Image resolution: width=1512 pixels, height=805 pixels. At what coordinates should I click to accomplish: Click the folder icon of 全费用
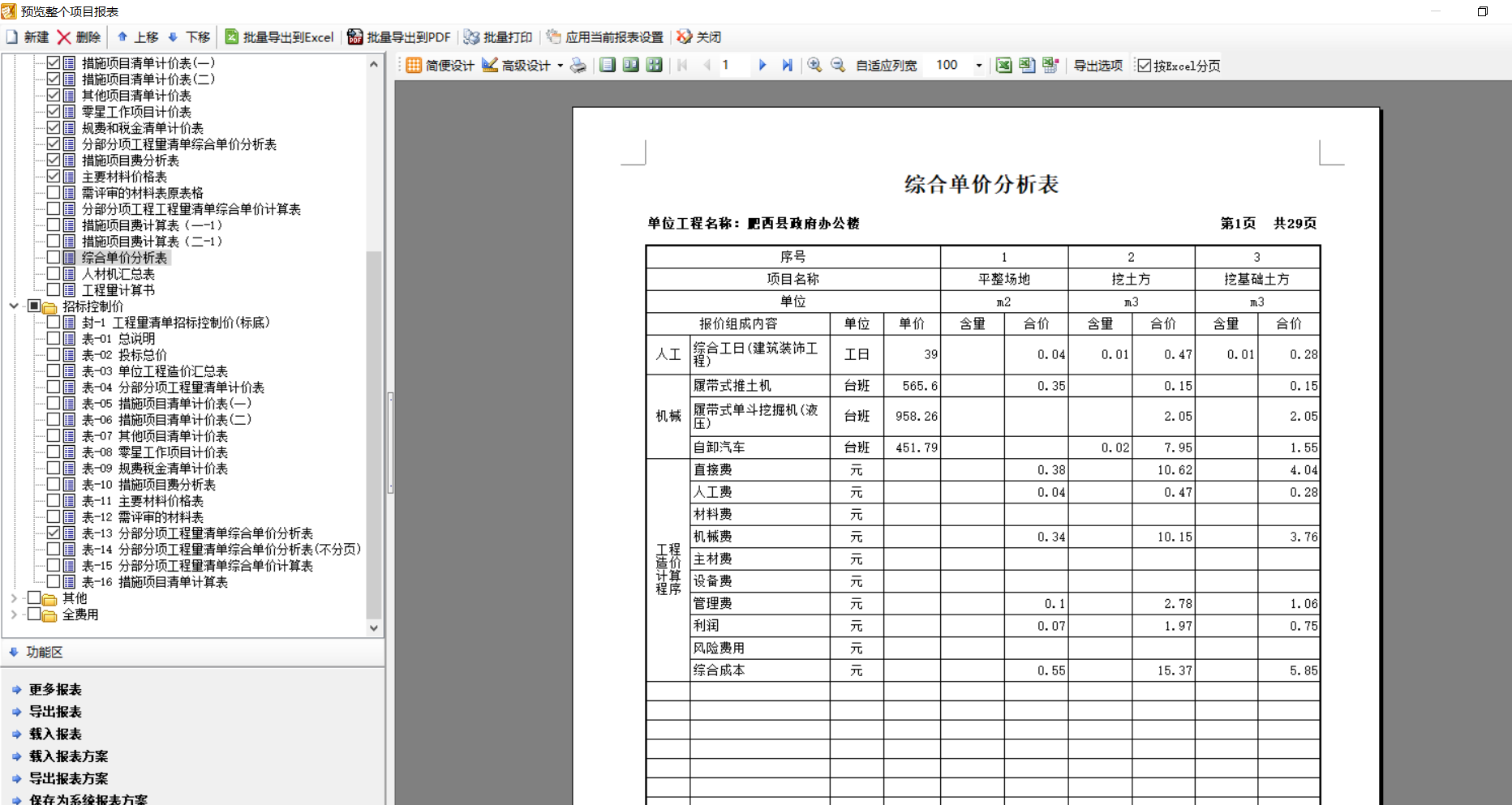(49, 614)
